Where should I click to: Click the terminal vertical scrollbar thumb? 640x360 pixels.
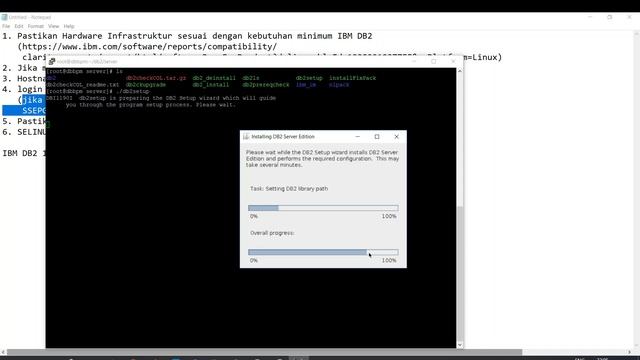pyautogui.click(x=460, y=273)
